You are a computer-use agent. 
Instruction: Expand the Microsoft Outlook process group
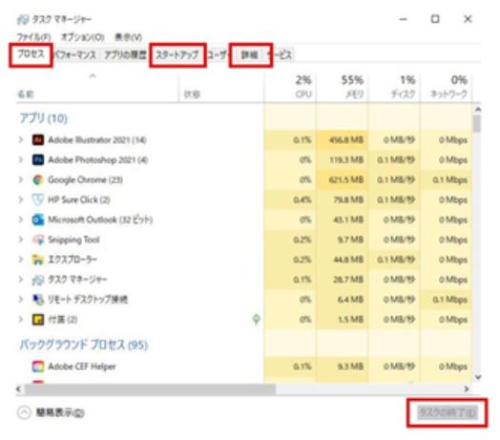pyautogui.click(x=21, y=220)
